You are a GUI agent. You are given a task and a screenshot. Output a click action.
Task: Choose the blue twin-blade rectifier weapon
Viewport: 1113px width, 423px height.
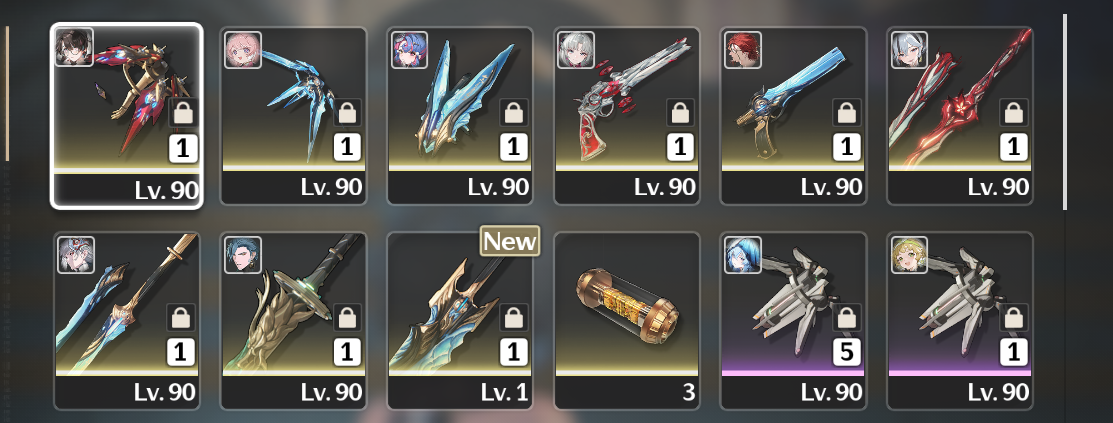(x=460, y=116)
